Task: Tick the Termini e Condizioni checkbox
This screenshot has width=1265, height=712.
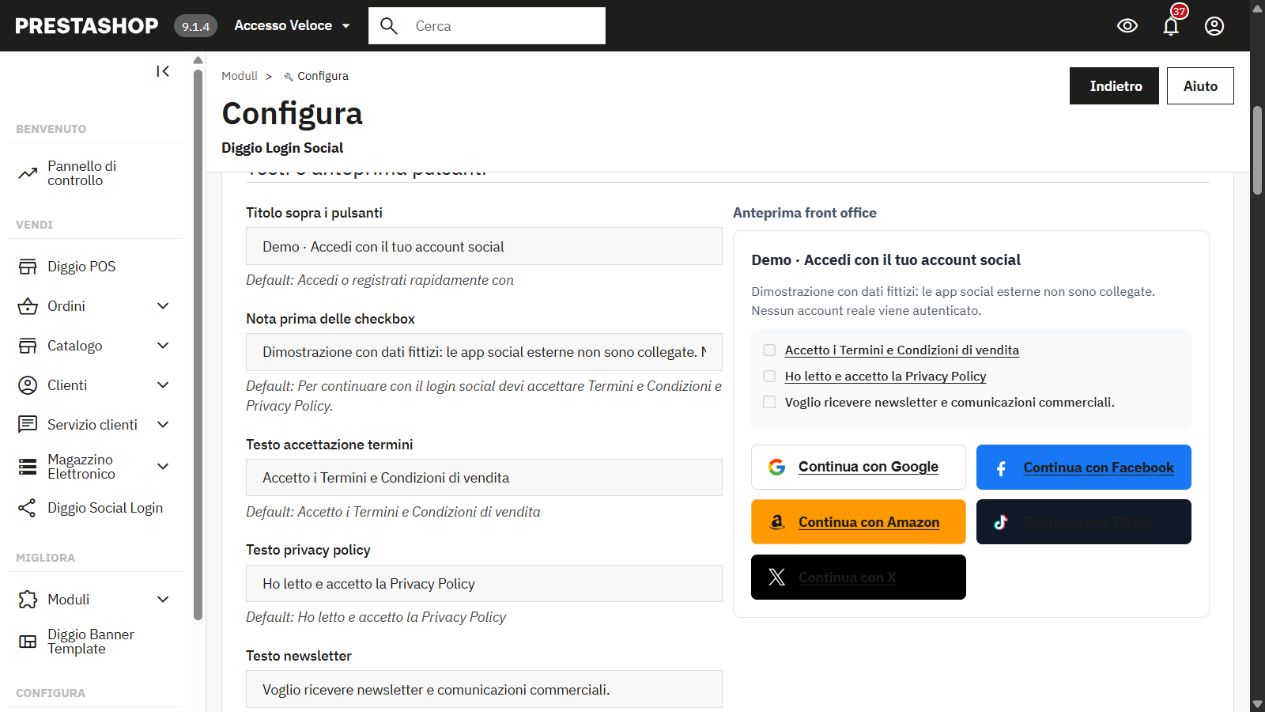Action: [769, 350]
